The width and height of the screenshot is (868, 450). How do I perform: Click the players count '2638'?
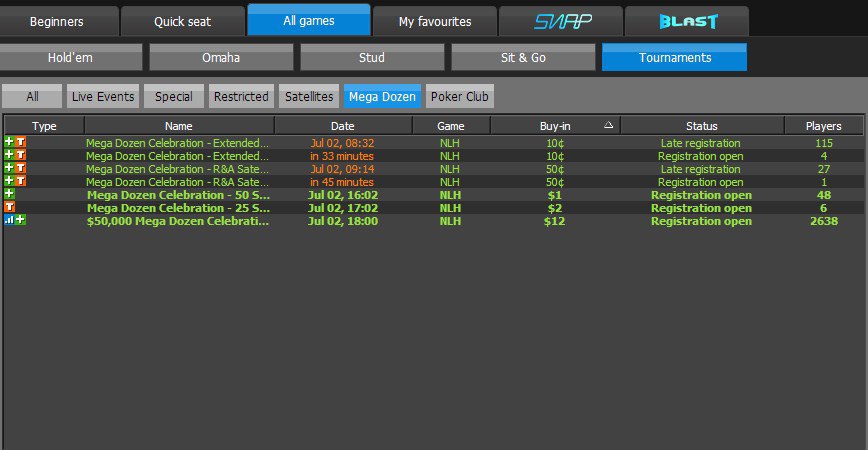[x=824, y=221]
